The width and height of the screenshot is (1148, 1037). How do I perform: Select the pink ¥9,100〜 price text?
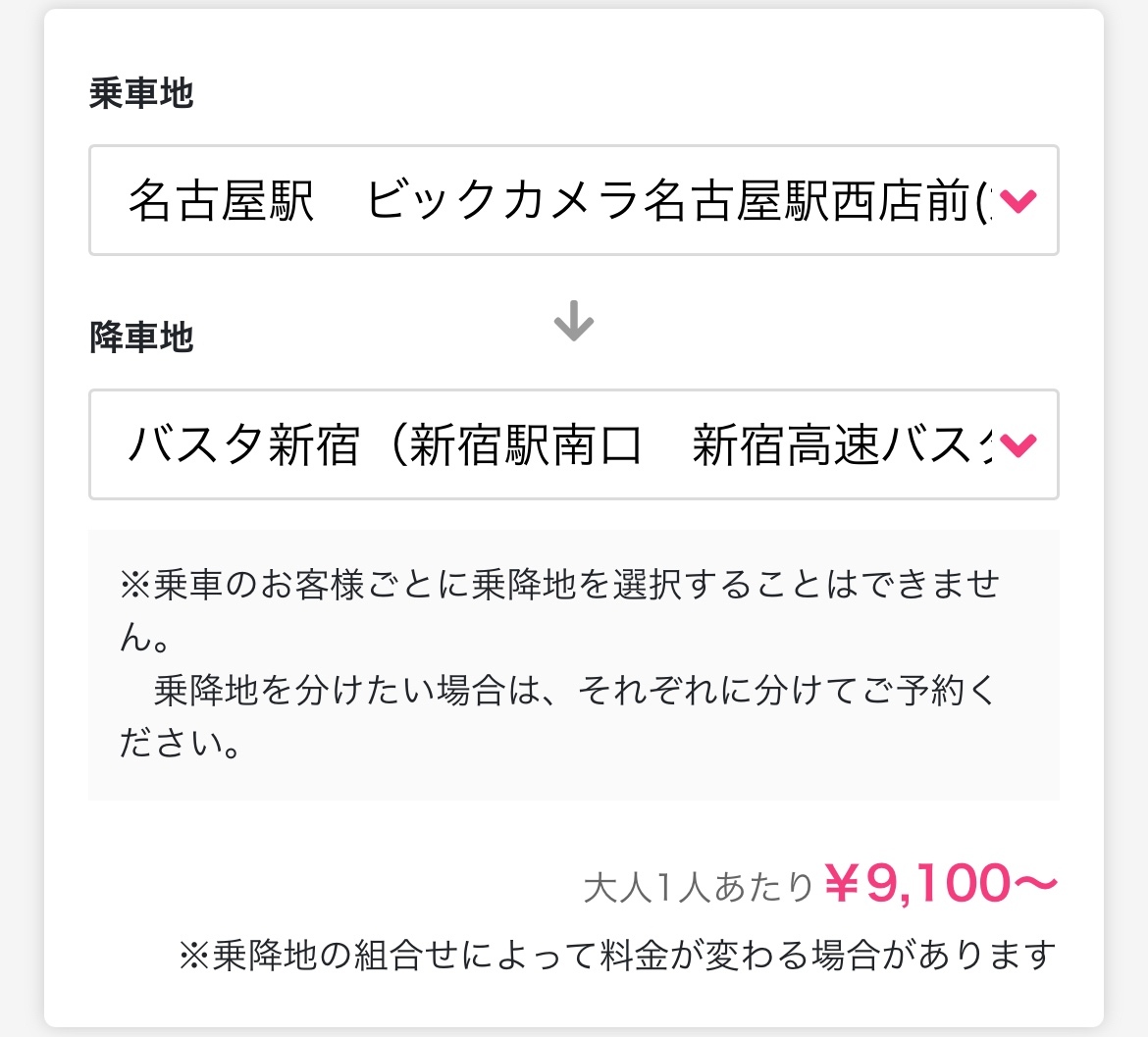[x=941, y=883]
